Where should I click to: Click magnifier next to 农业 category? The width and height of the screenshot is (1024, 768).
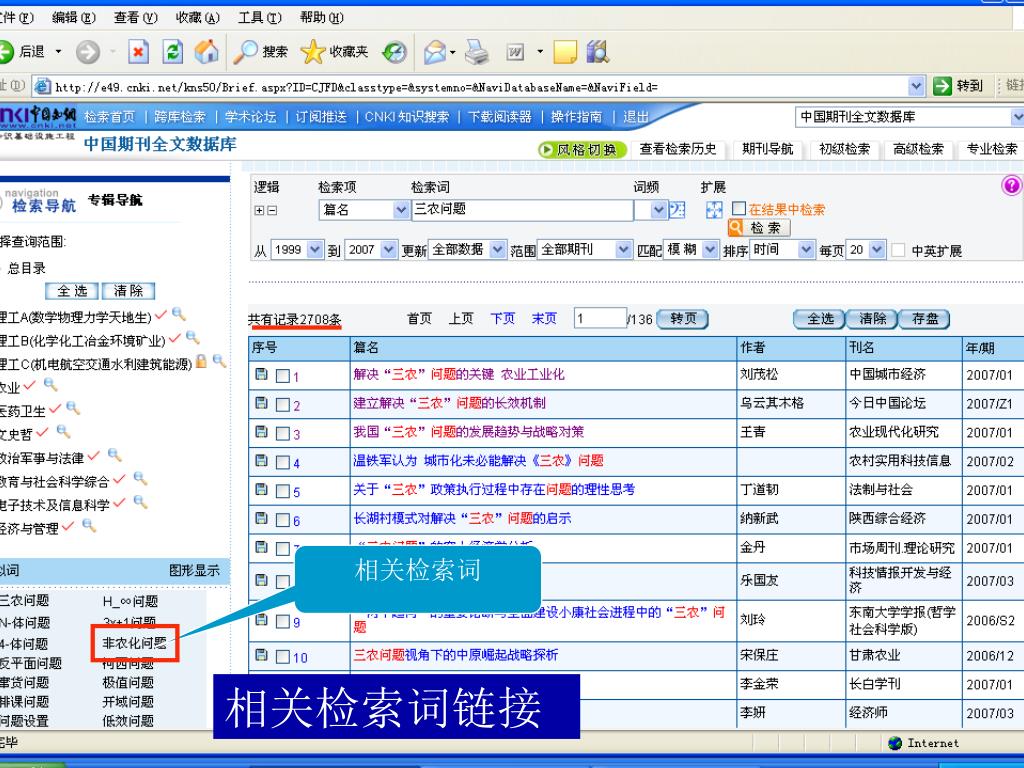tap(50, 385)
